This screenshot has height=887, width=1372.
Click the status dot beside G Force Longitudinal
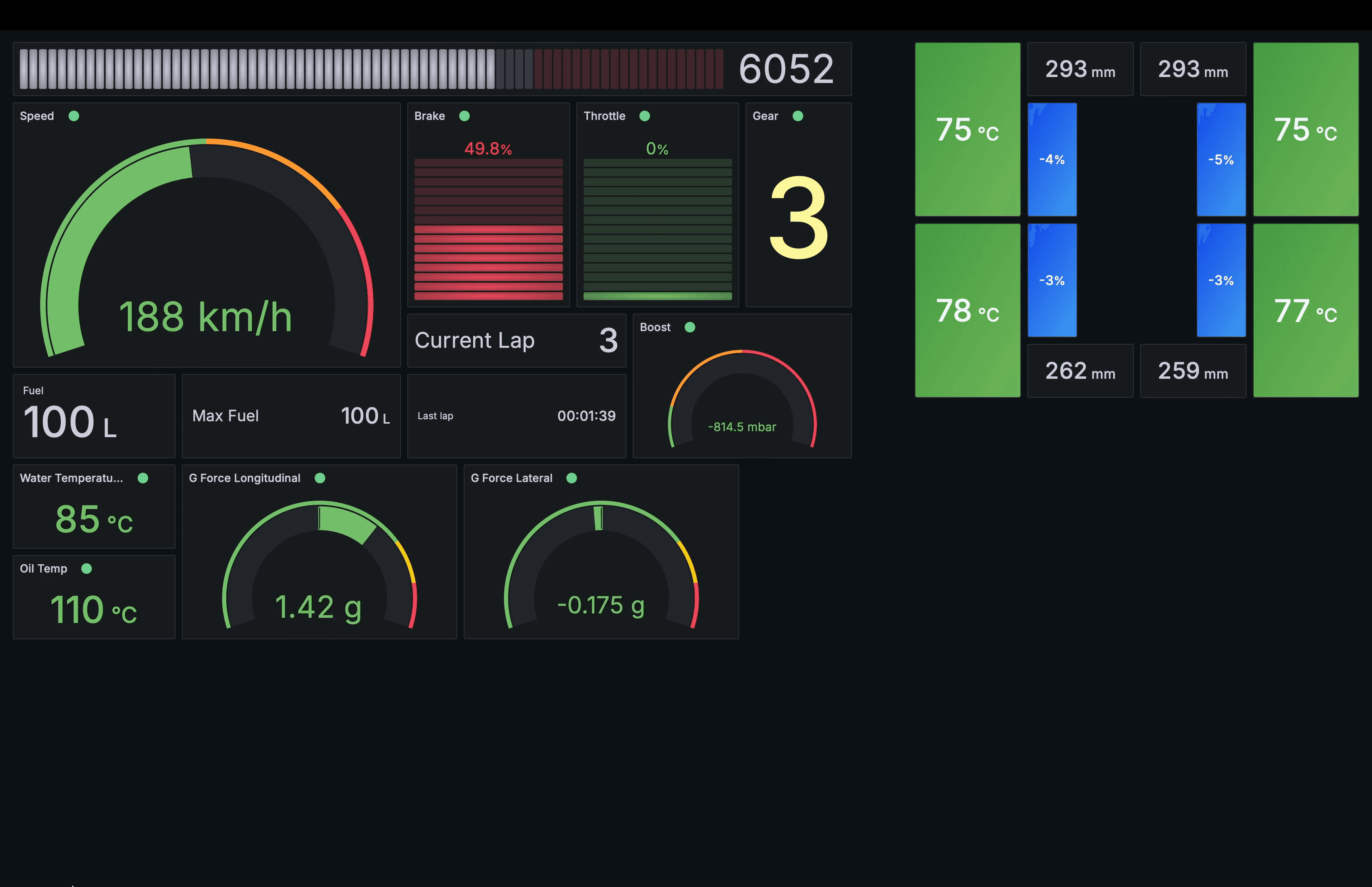click(x=320, y=478)
